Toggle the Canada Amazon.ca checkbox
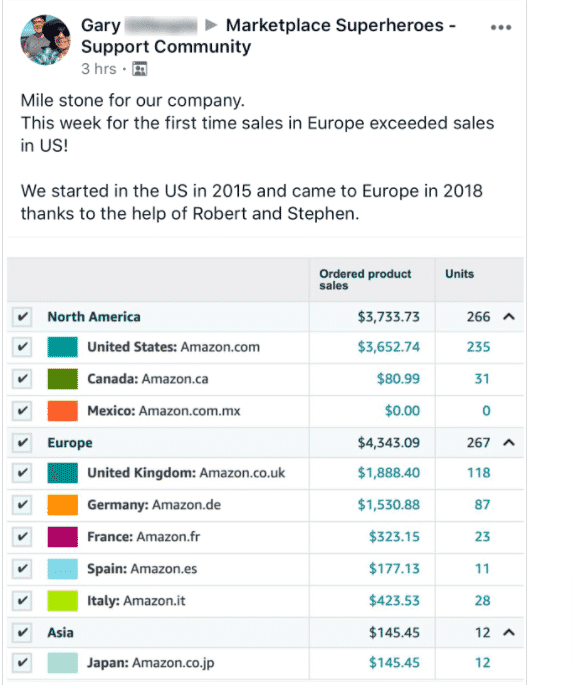 click(x=22, y=379)
